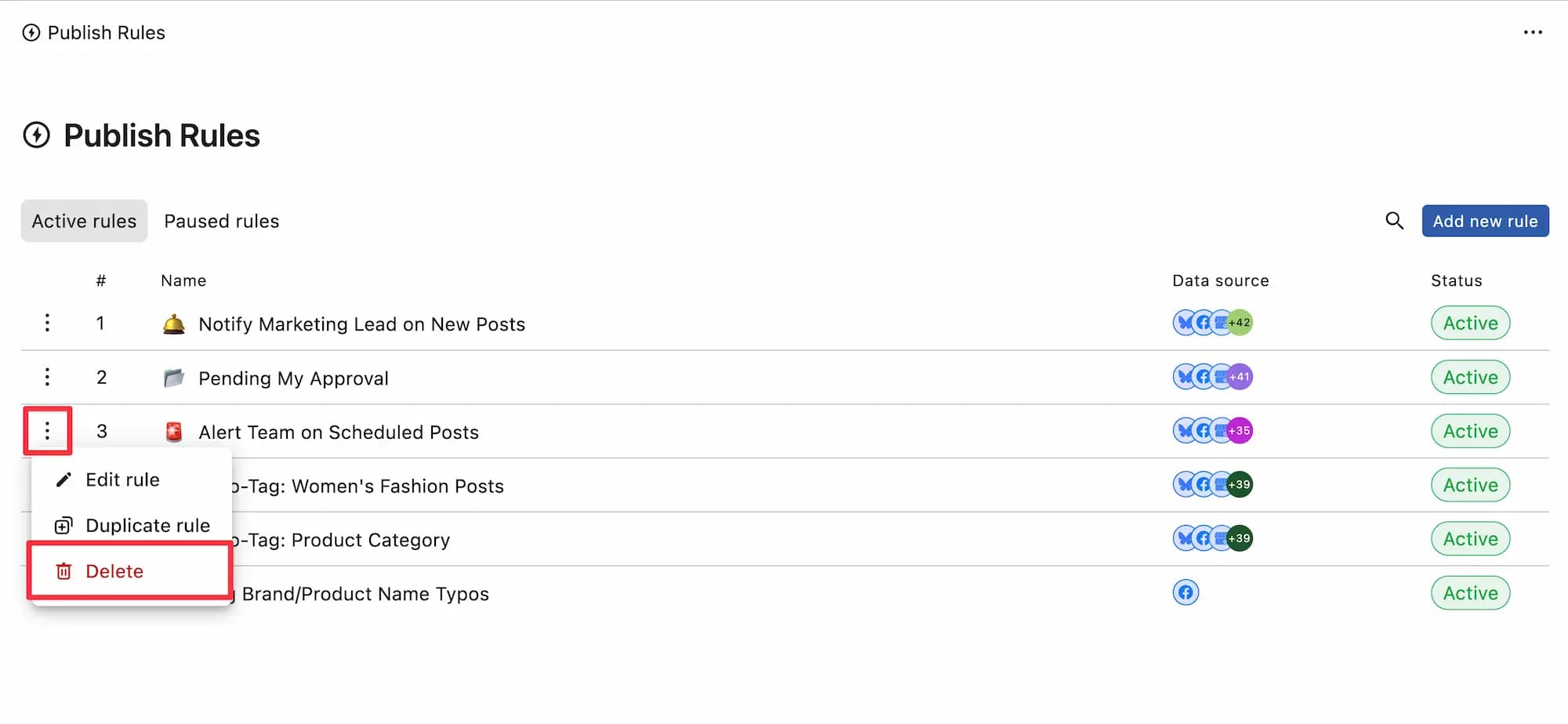This screenshot has width=1568, height=724.
Task: Open kebab menu for Pending My Approval rule
Action: 47,377
